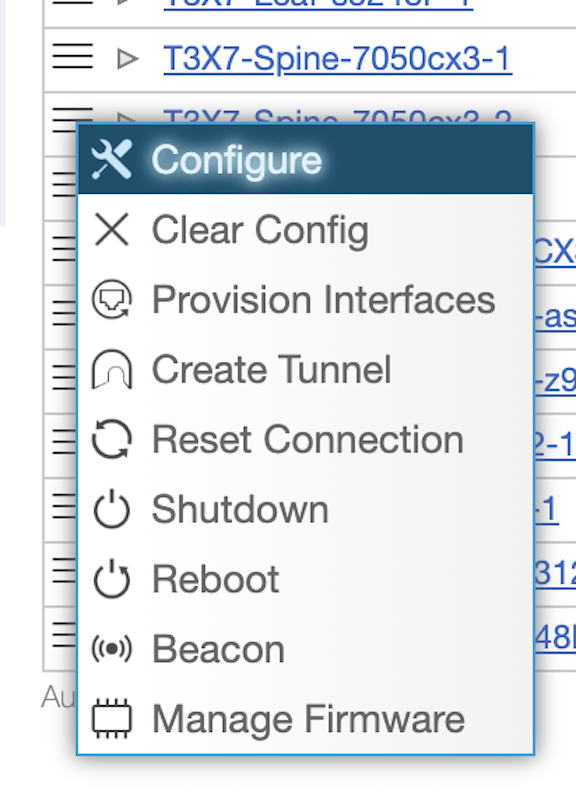Click the Shutdown power icon
The image size is (576, 794).
111,509
